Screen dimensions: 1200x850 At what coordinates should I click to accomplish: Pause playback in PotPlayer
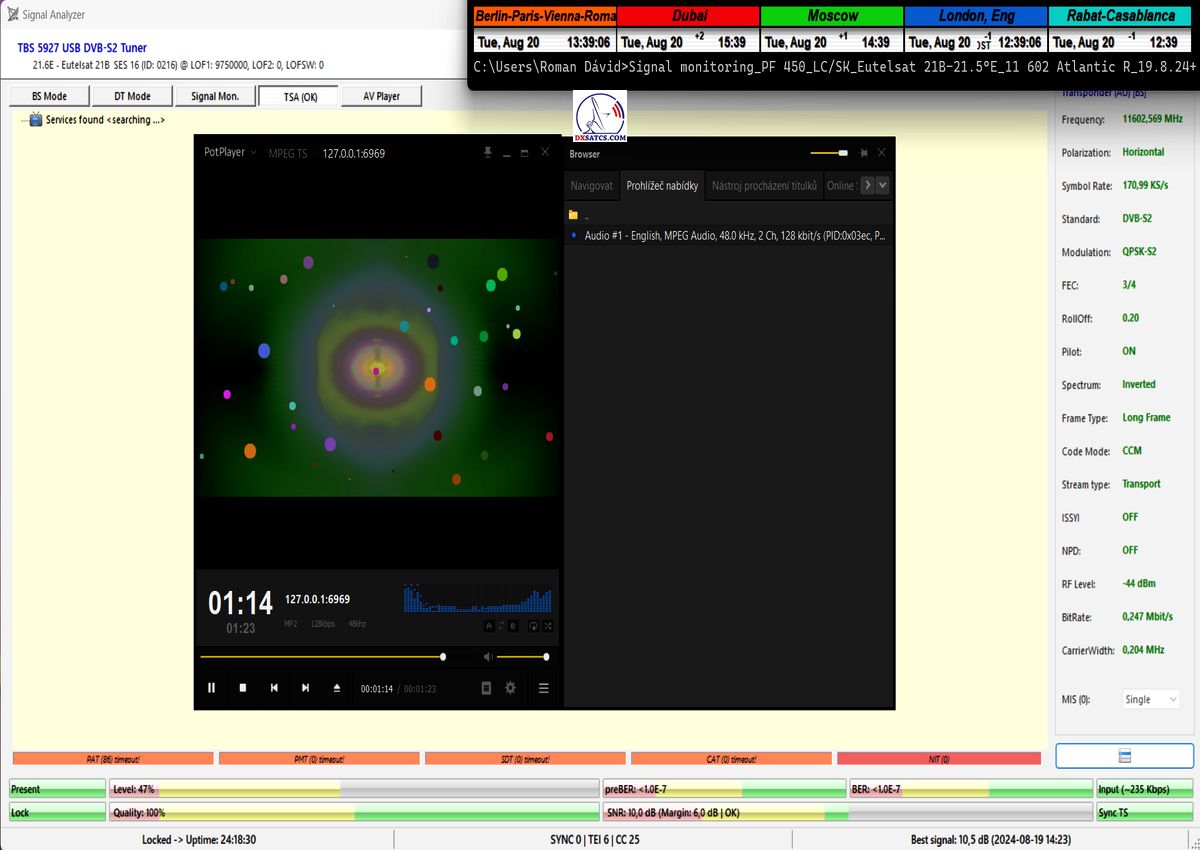coord(211,688)
